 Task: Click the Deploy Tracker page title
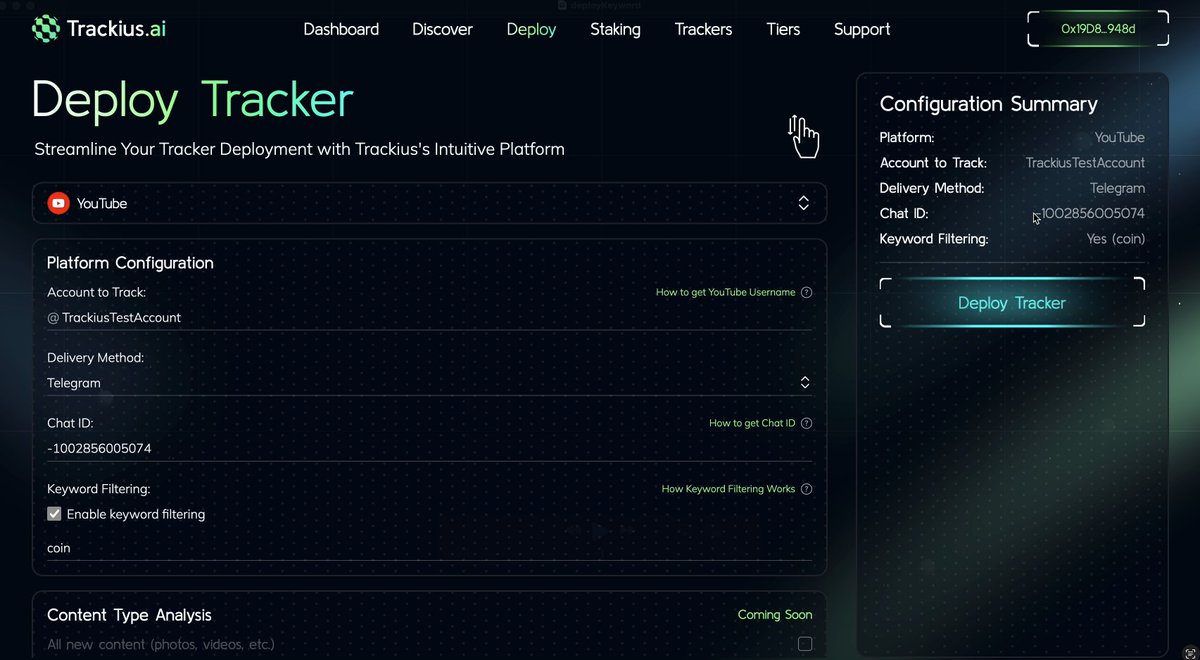193,100
